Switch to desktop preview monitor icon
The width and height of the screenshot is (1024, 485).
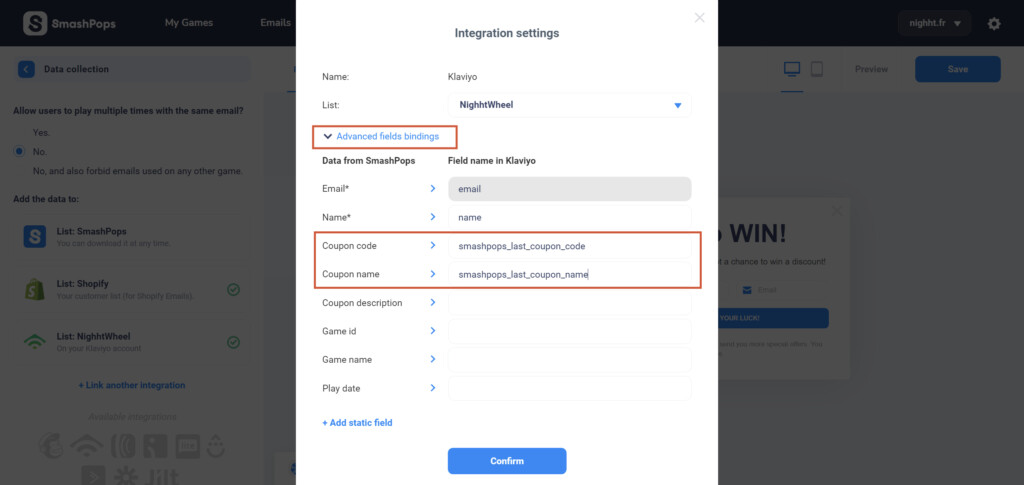(x=792, y=69)
